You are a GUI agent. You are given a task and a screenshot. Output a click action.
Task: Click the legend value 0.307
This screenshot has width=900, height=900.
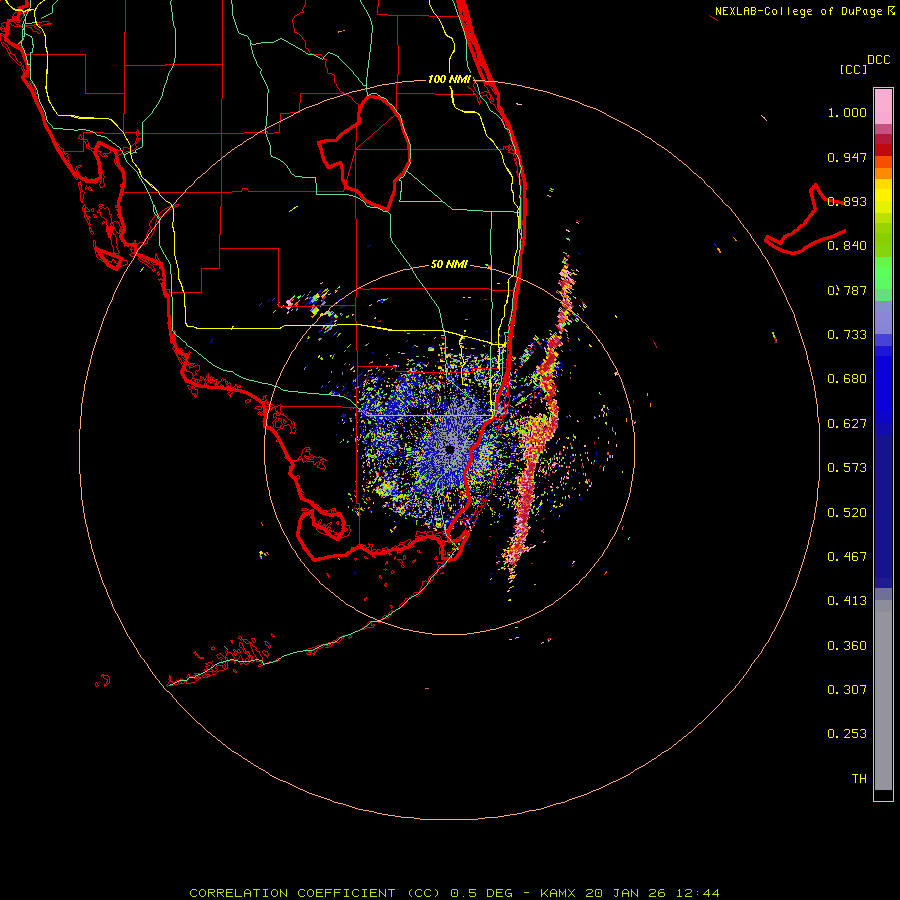pyautogui.click(x=847, y=690)
